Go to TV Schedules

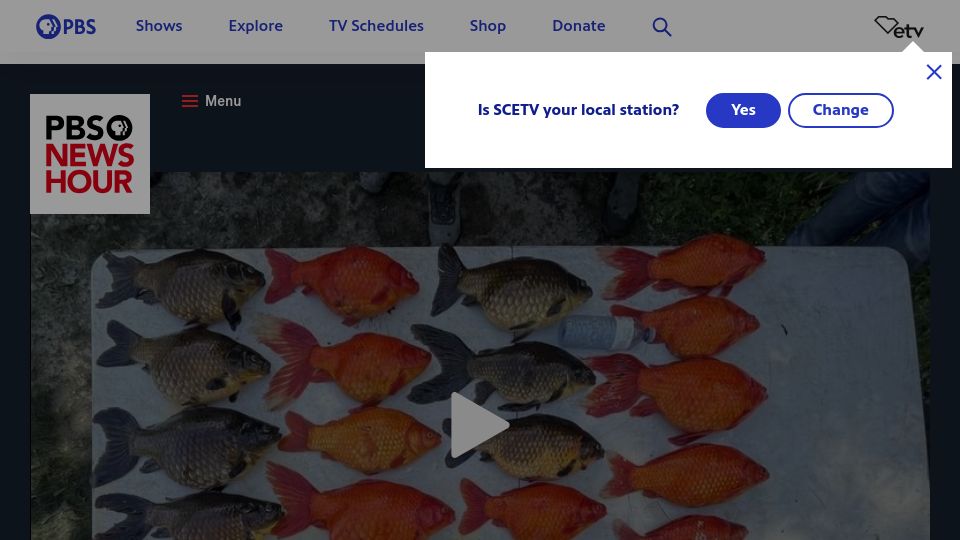tap(376, 26)
